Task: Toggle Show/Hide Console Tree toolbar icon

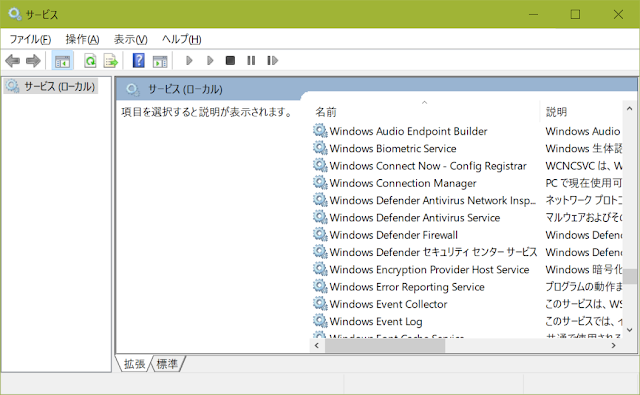Action: point(62,61)
